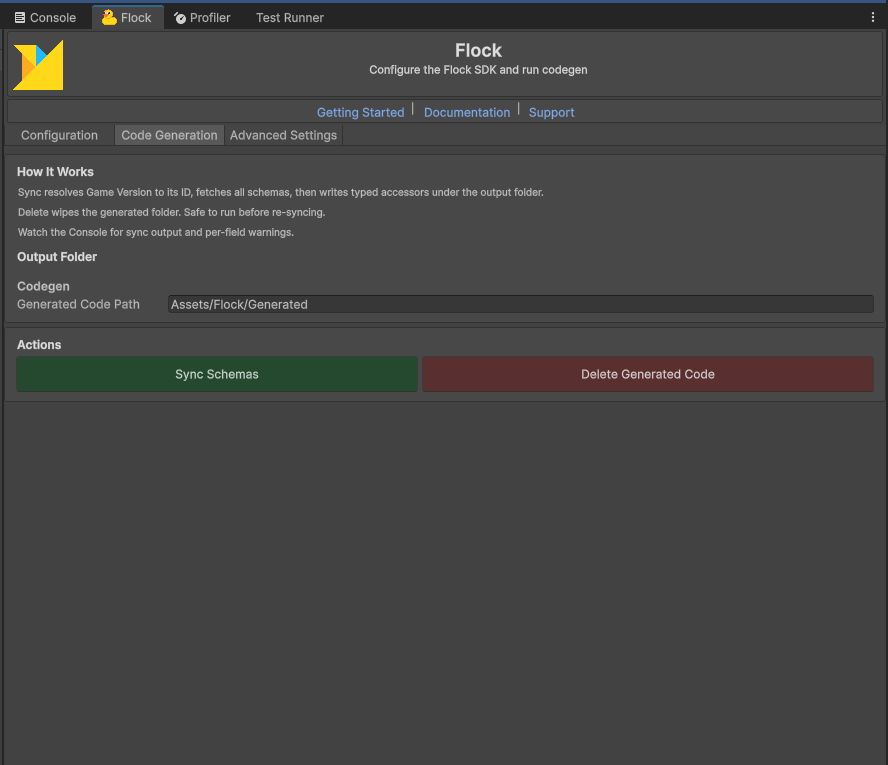
Task: Open the Advanced Settings sub-tab
Action: tap(283, 135)
